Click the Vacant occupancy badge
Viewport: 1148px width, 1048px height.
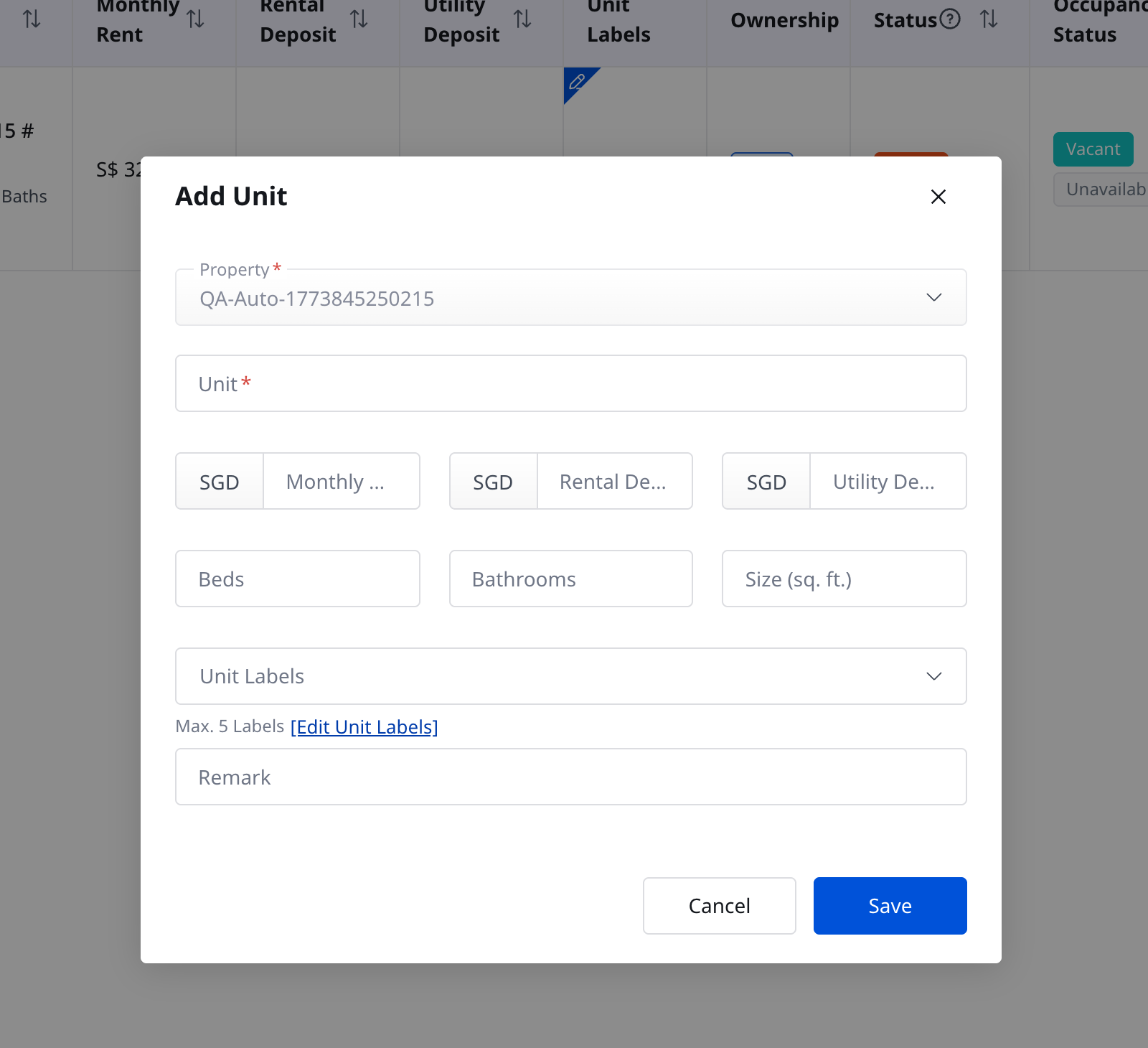coord(1093,149)
